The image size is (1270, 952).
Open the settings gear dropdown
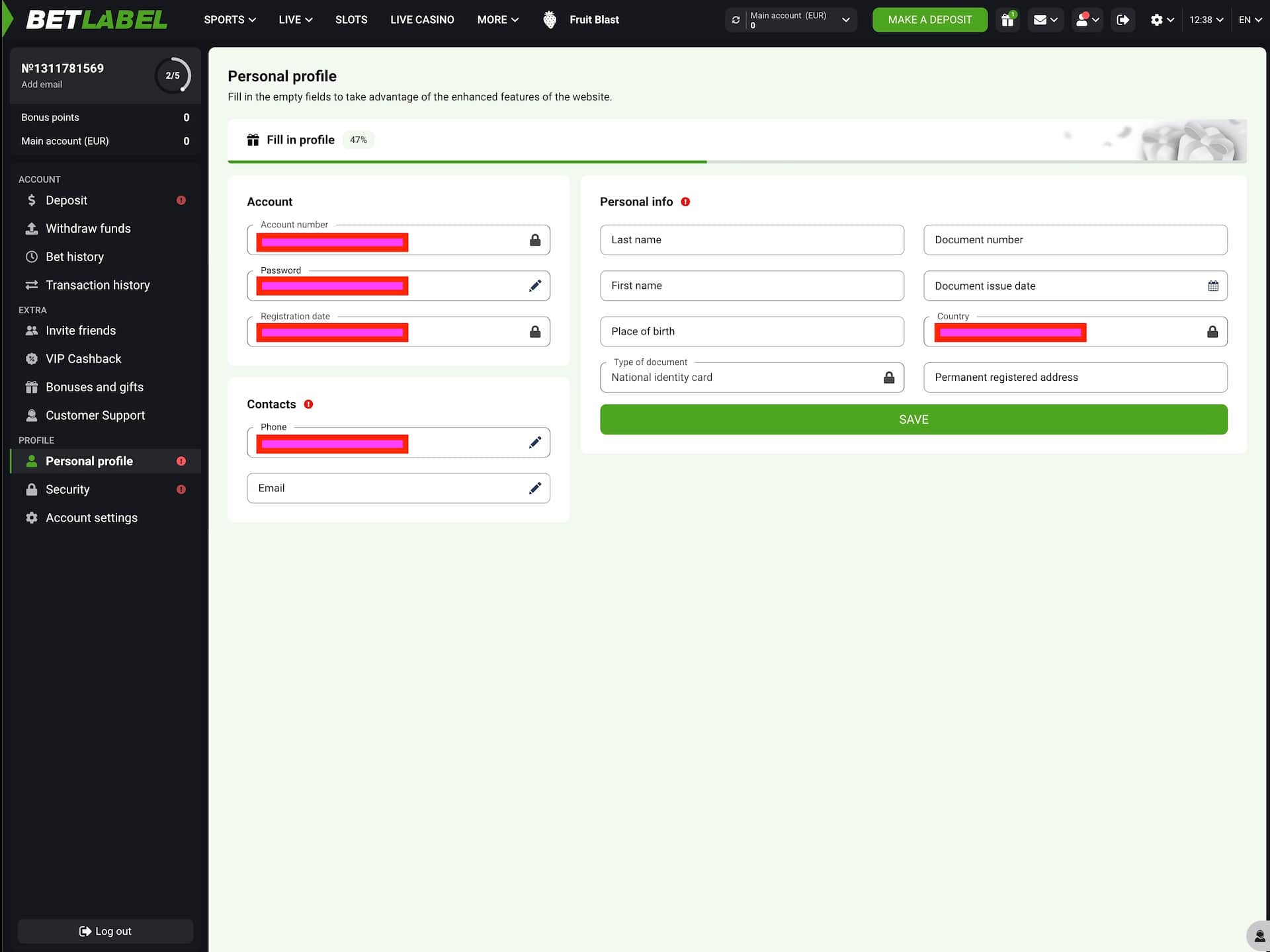(x=1162, y=20)
